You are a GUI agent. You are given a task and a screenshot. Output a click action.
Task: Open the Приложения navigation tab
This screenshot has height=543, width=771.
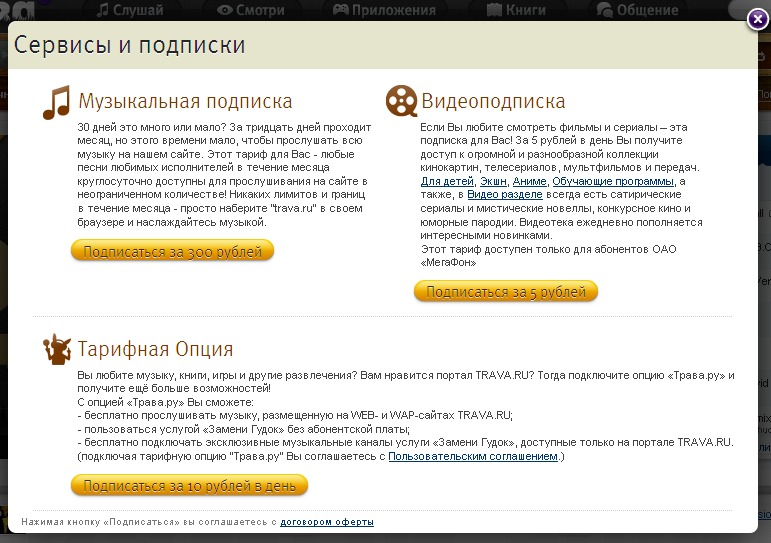click(386, 10)
